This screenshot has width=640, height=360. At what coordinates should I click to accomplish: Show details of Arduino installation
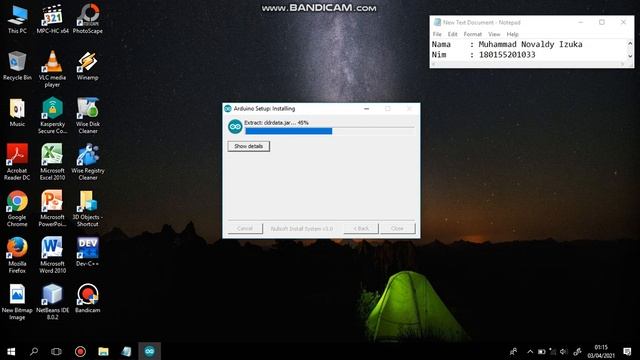pyautogui.click(x=249, y=146)
